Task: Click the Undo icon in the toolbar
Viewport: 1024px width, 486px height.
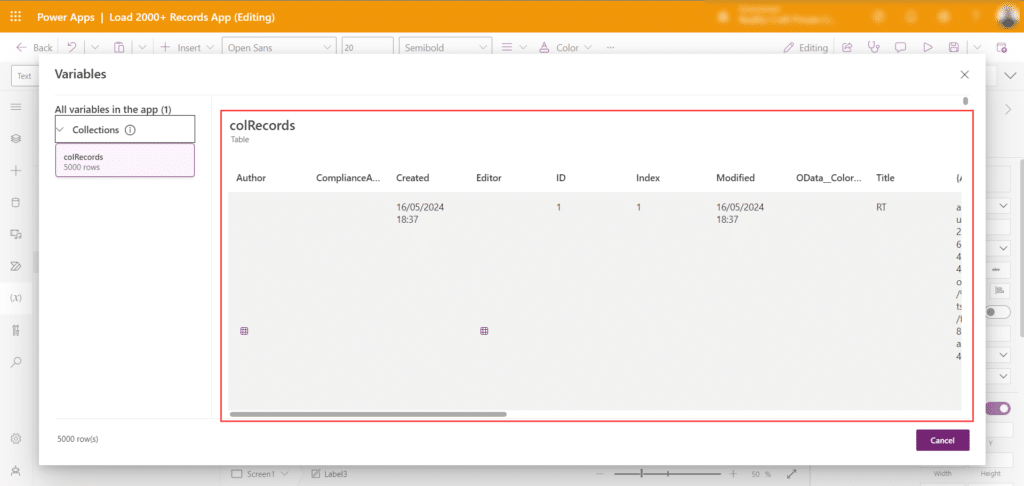Action: tap(72, 47)
